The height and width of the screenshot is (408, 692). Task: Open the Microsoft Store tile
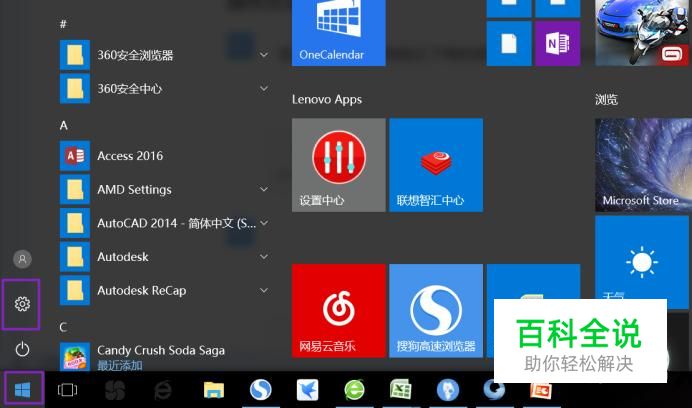(642, 165)
